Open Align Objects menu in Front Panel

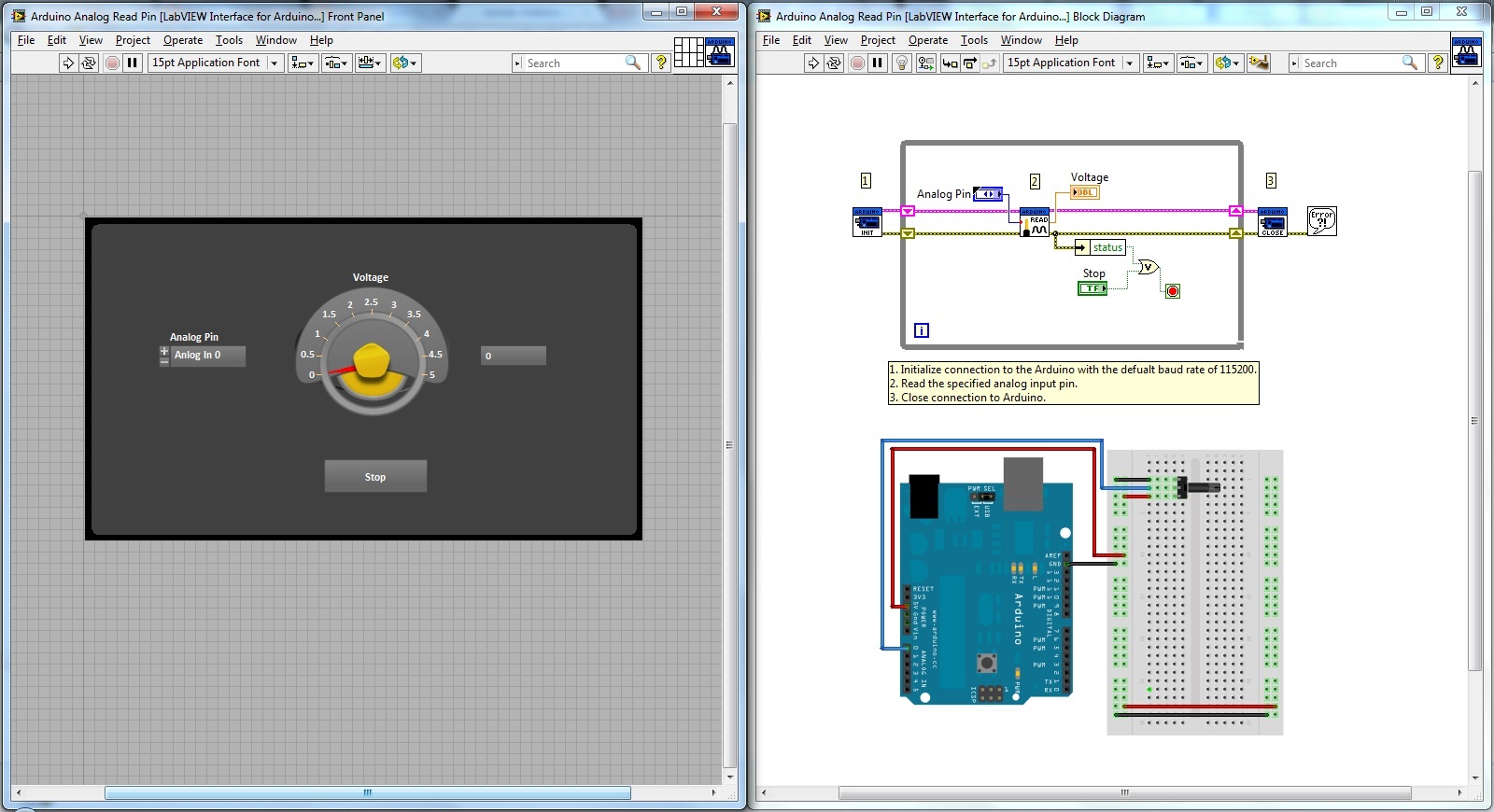click(x=302, y=63)
